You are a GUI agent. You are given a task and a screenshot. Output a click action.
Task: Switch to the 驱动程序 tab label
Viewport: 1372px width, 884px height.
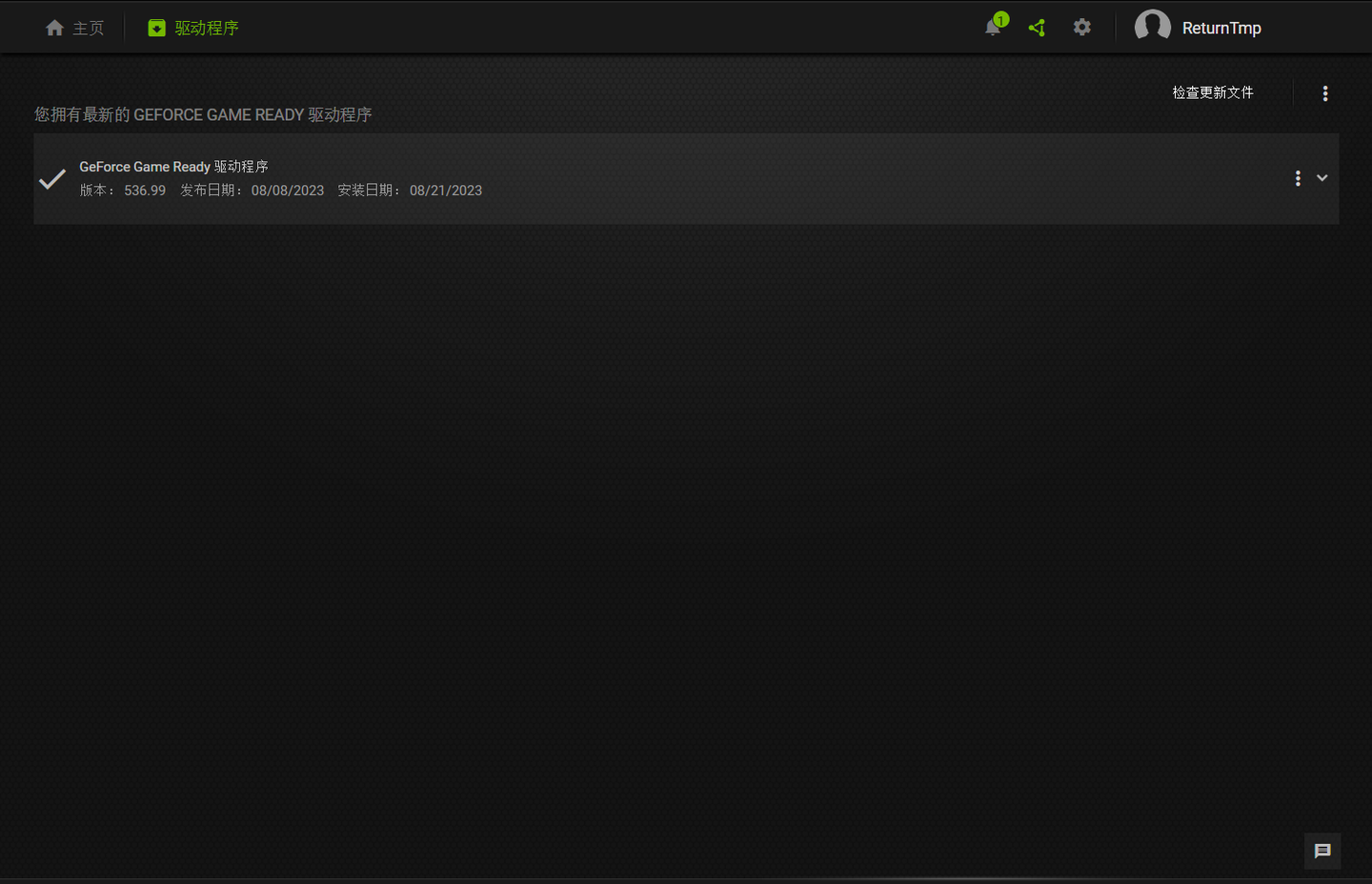(207, 29)
